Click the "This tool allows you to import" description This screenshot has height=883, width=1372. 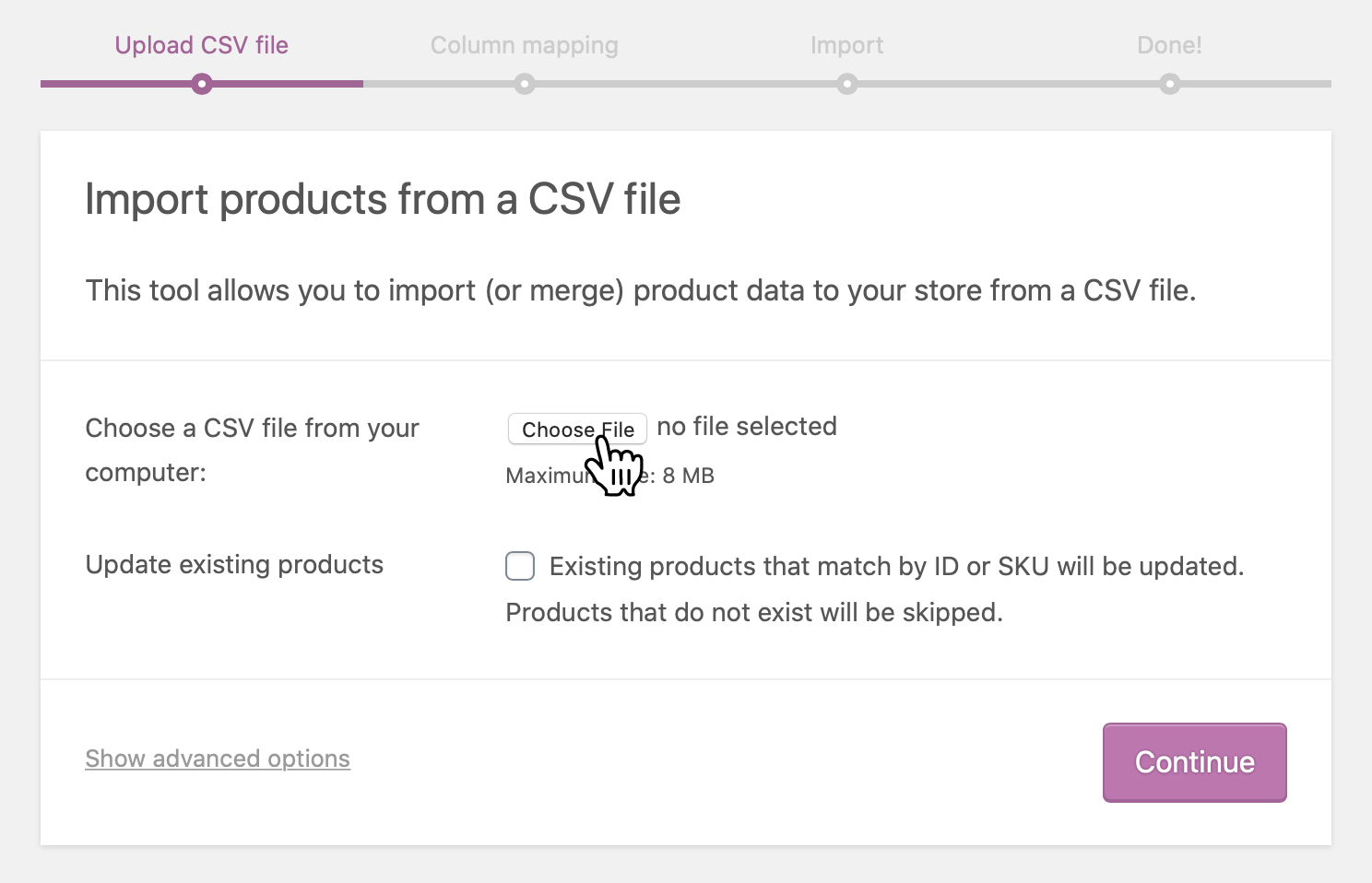pos(641,290)
